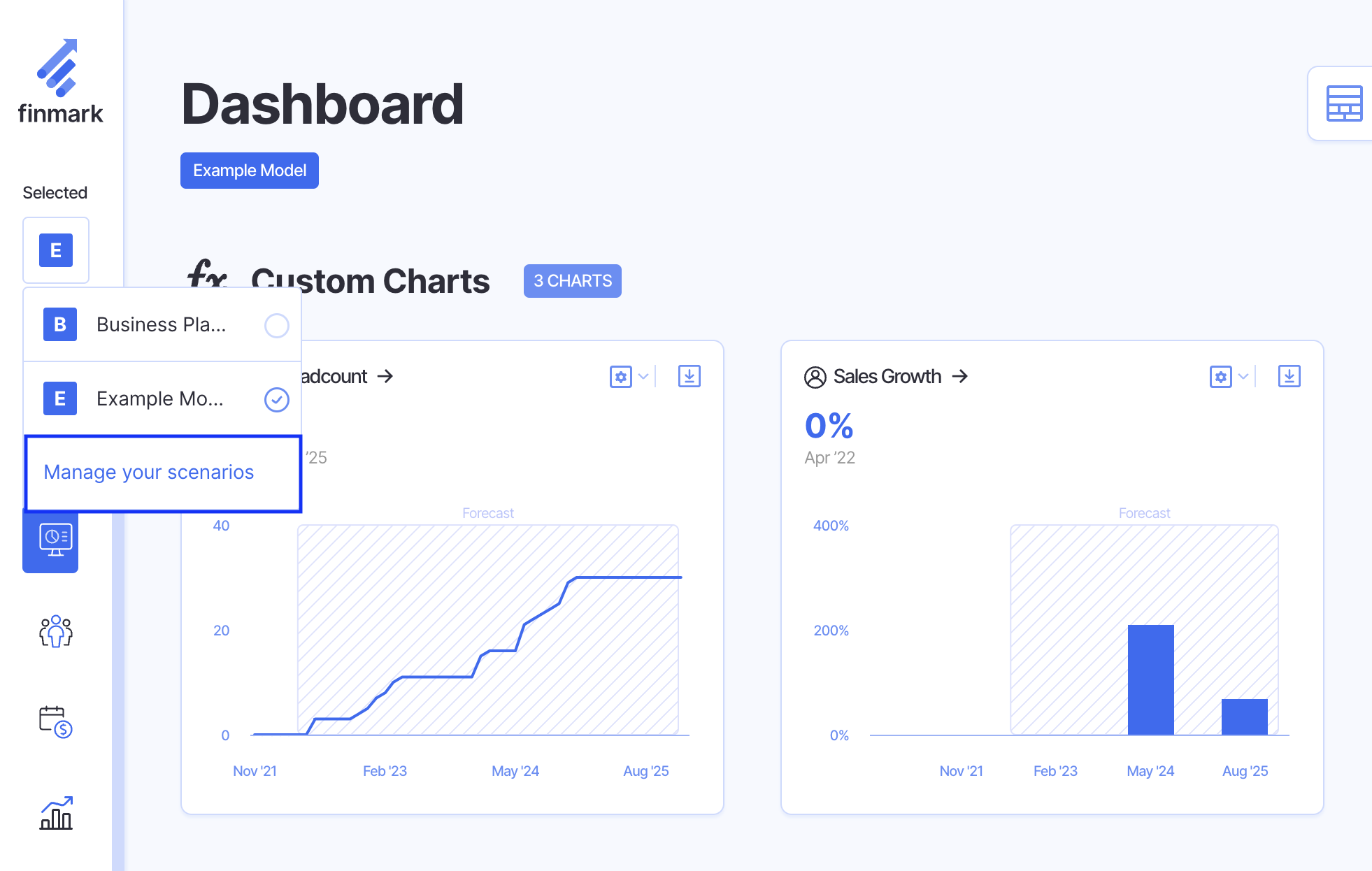Open Sales Growth chart title arrow
Screen dimensions: 1372x871
(x=960, y=377)
